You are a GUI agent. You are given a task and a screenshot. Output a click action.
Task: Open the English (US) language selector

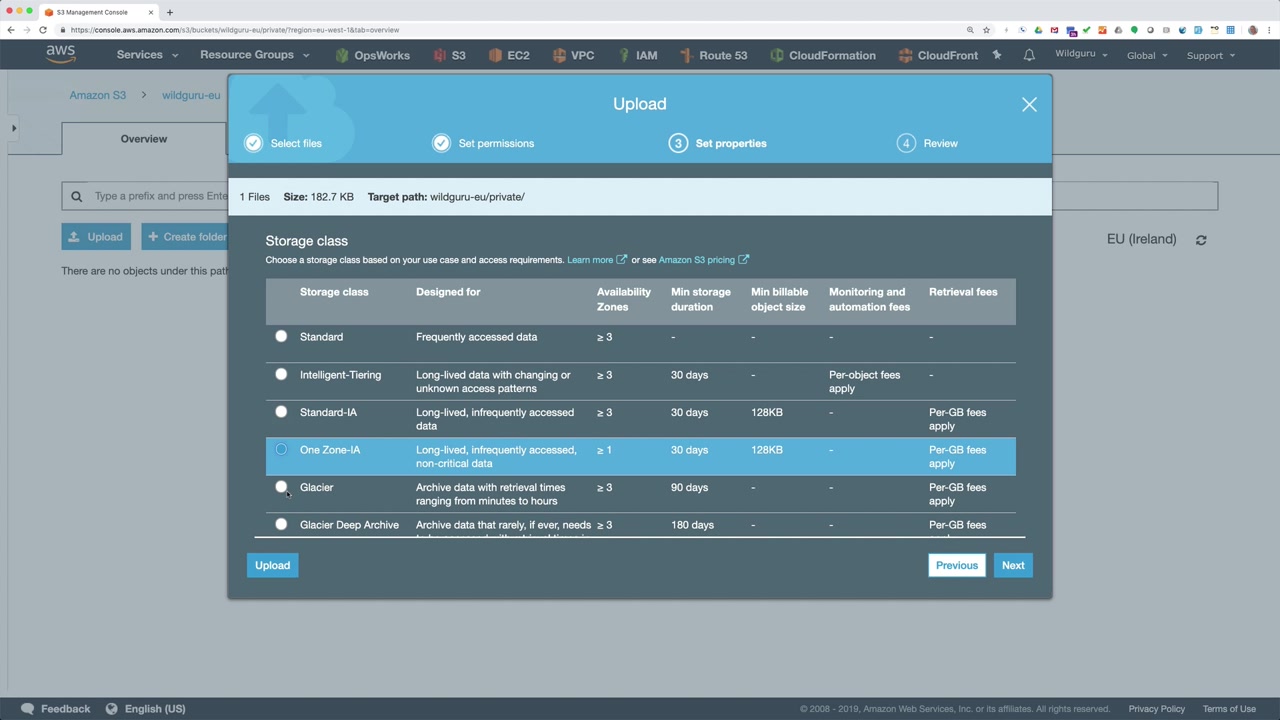coord(146,709)
